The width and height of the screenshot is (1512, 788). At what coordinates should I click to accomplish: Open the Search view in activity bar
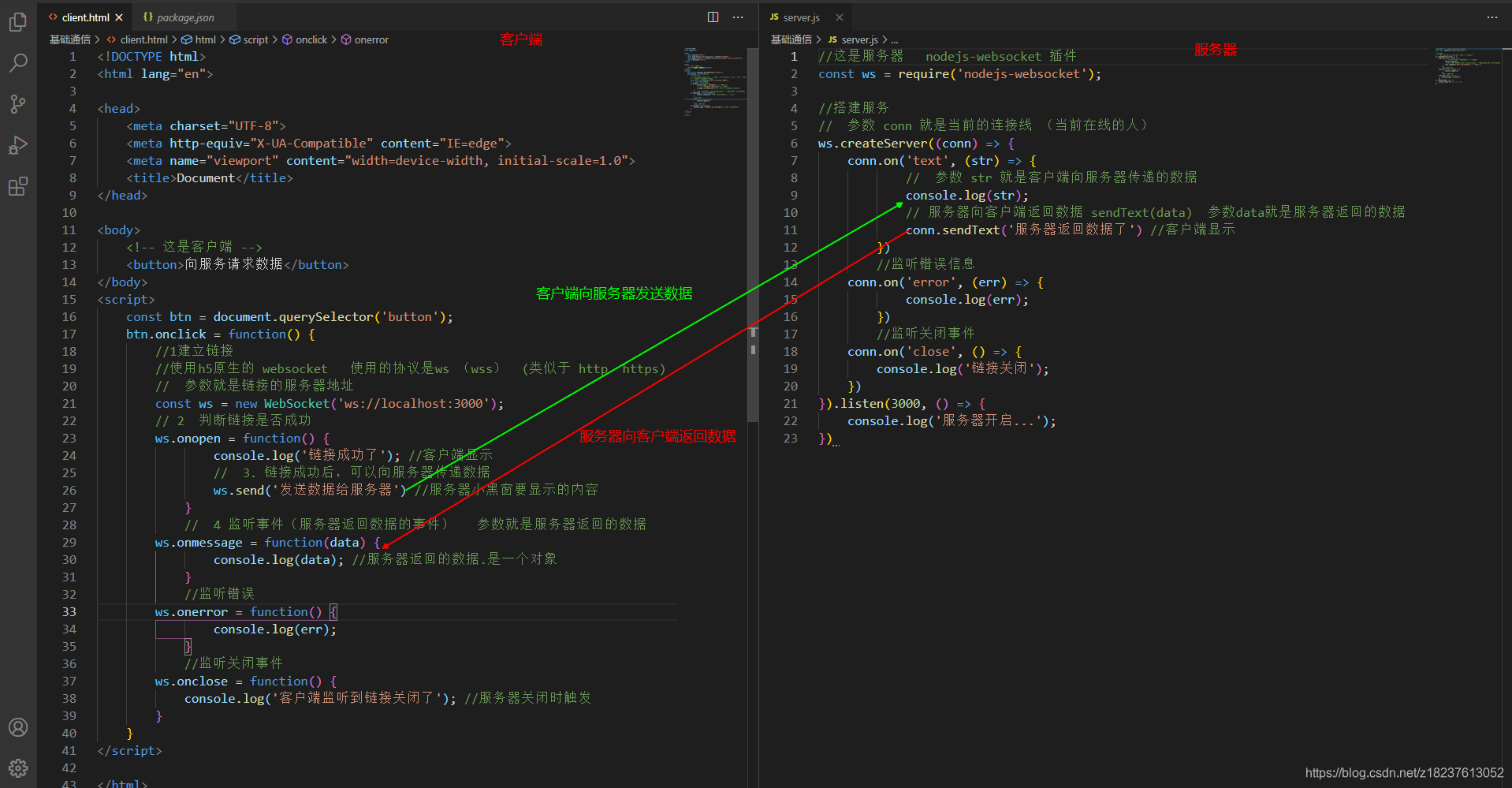(18, 63)
